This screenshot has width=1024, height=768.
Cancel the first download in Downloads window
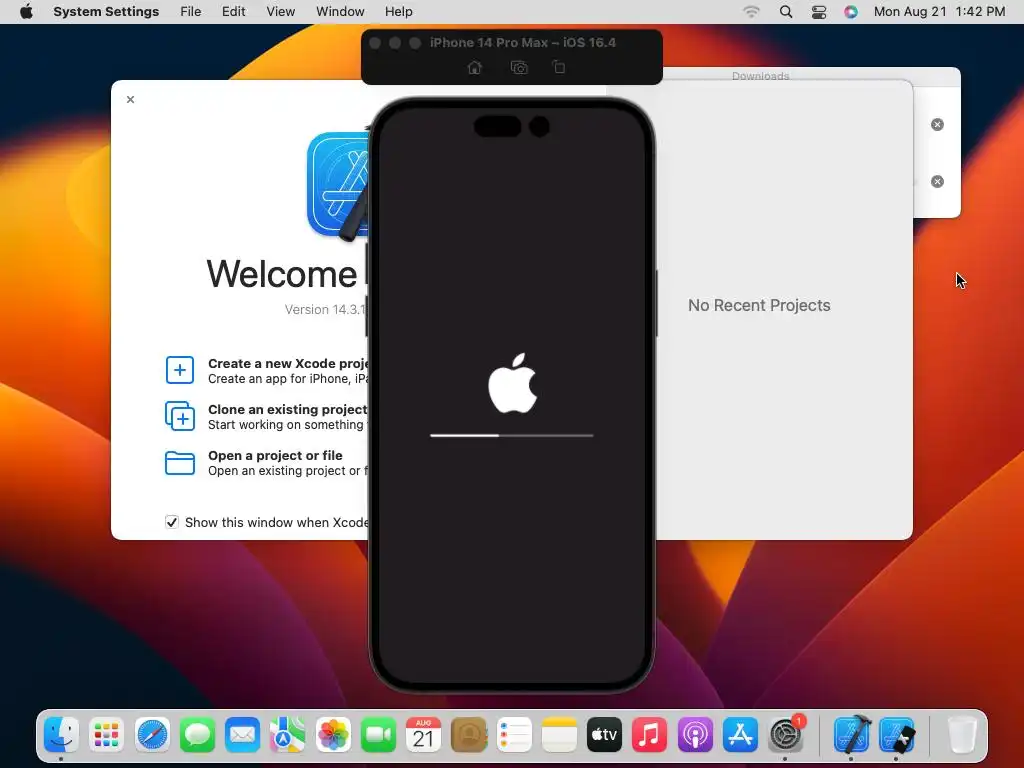click(937, 125)
